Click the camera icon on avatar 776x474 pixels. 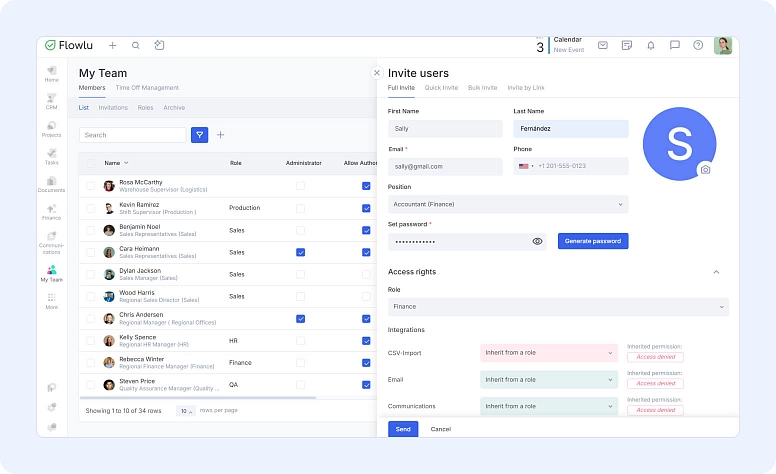705,170
